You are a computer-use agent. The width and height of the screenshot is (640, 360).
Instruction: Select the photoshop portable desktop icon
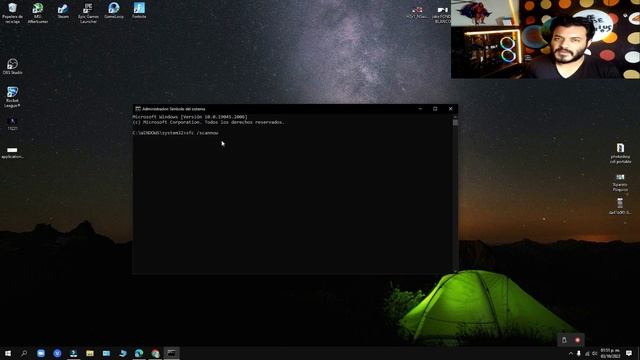click(x=620, y=153)
